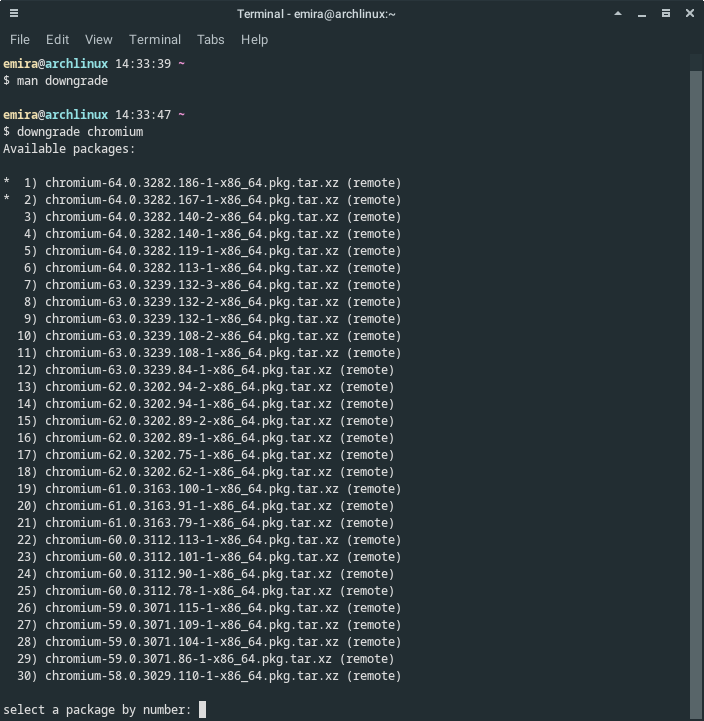Click package row 12 chromium-63.0.3239.84-1
The height and width of the screenshot is (721, 704).
point(206,370)
